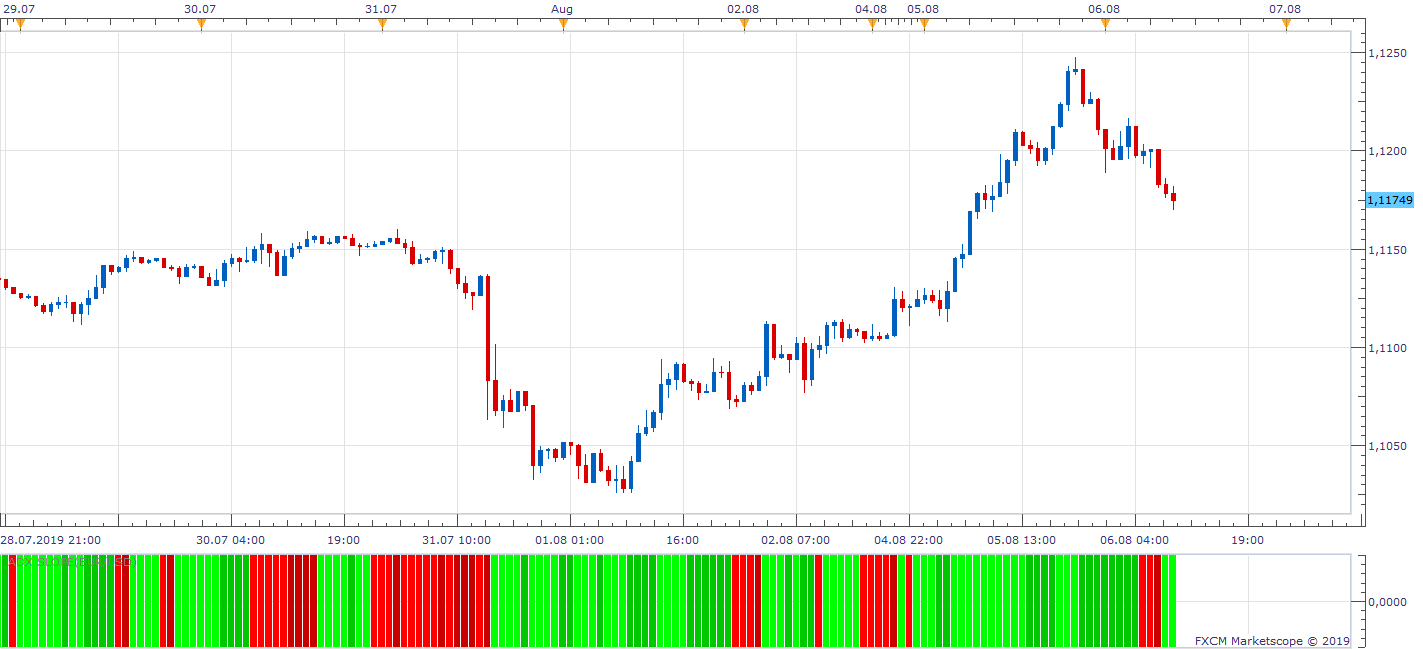Click the 30.07 04:00 time label
This screenshot has height=649, width=1423.
(x=231, y=540)
